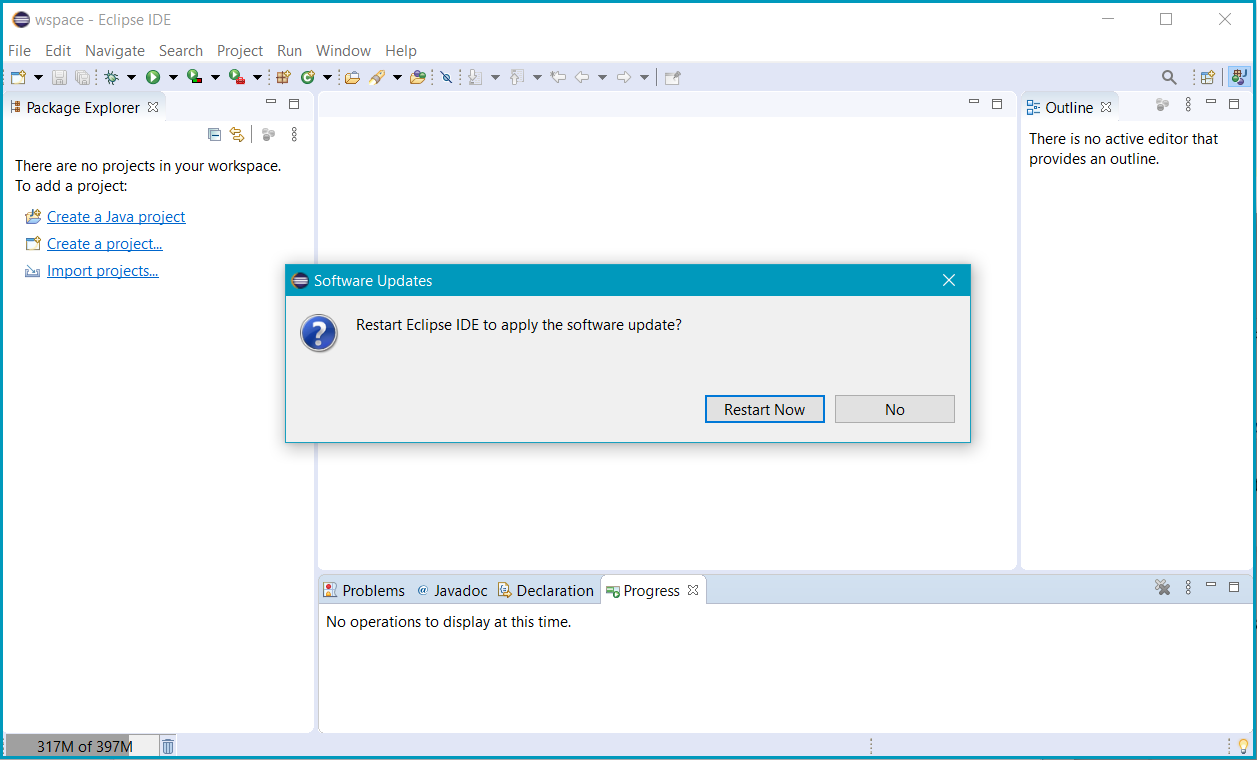Click the New wizard toolbar icon
Screen dimensions: 1257x760
[18, 77]
